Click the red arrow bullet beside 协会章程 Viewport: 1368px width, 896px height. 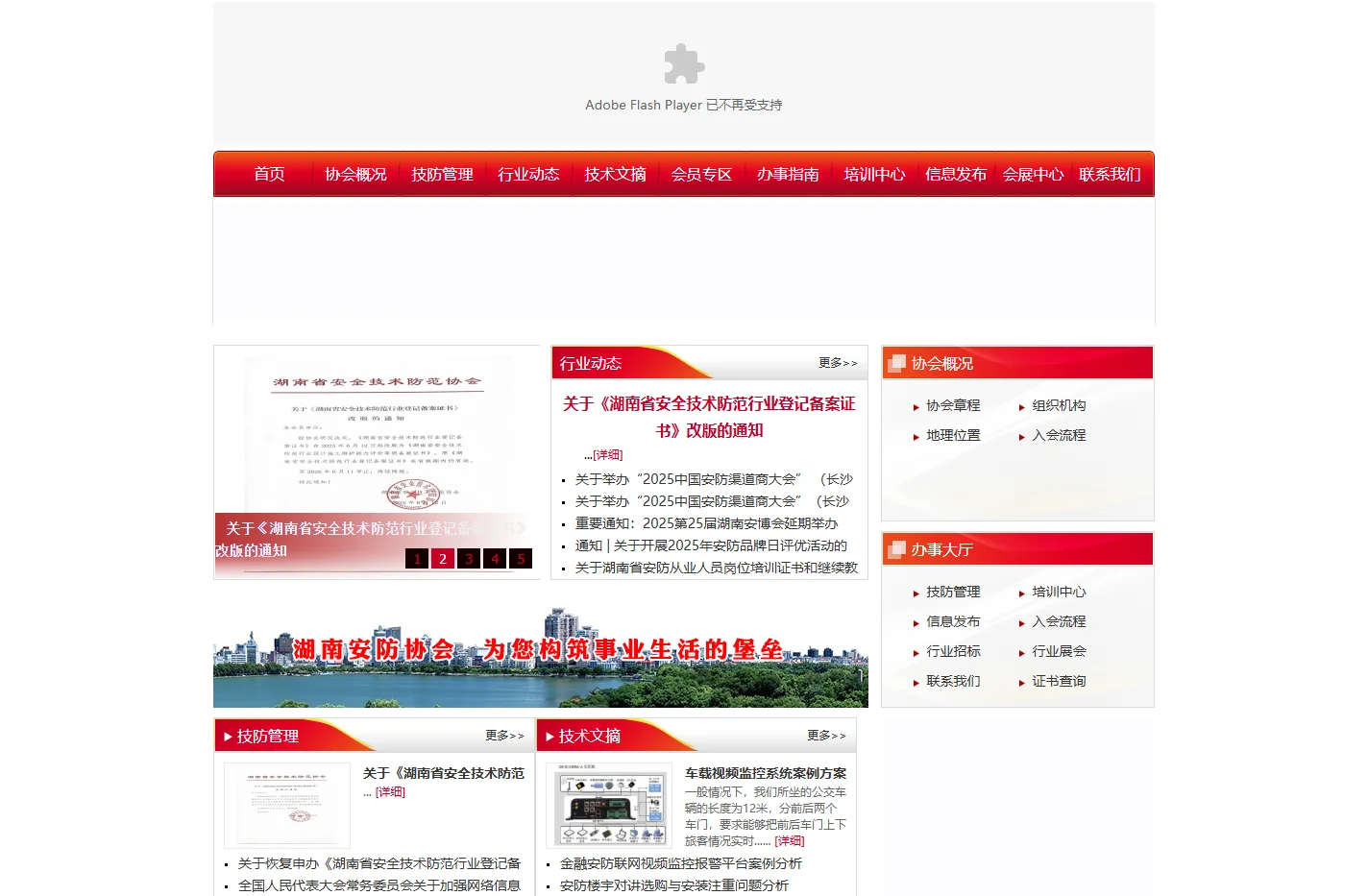pos(916,407)
